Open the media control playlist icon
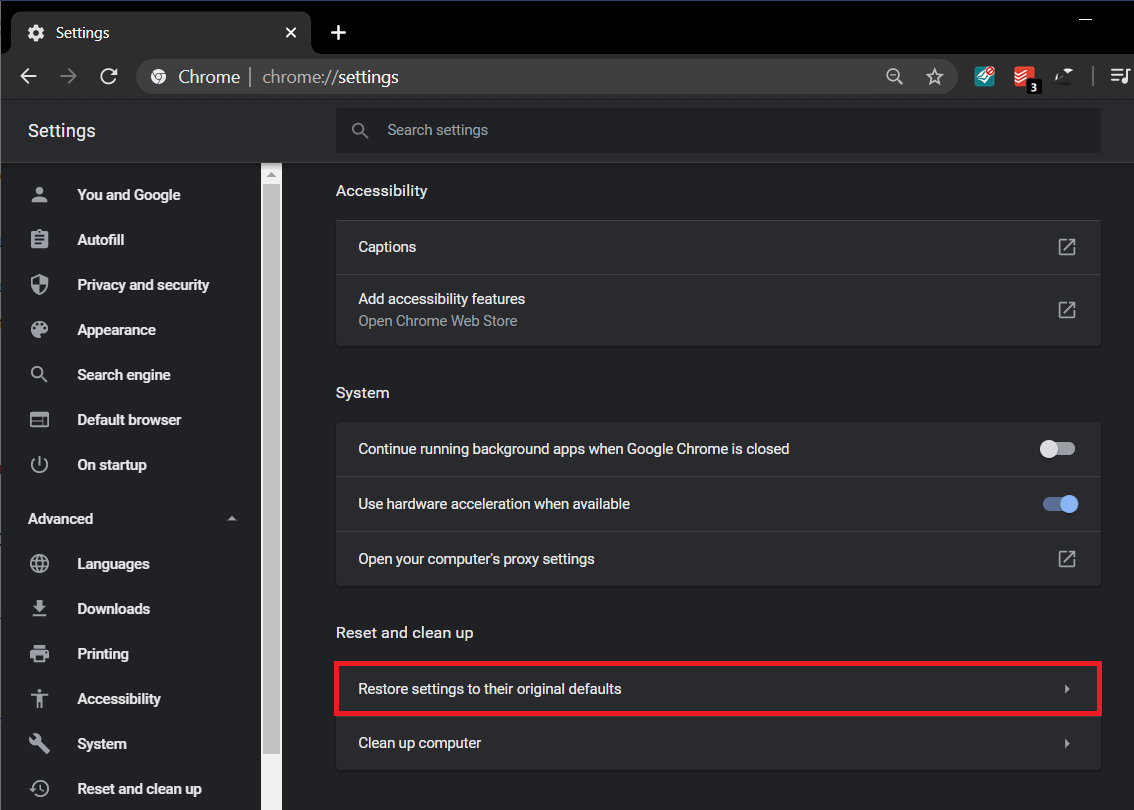1134x810 pixels. tap(1120, 77)
